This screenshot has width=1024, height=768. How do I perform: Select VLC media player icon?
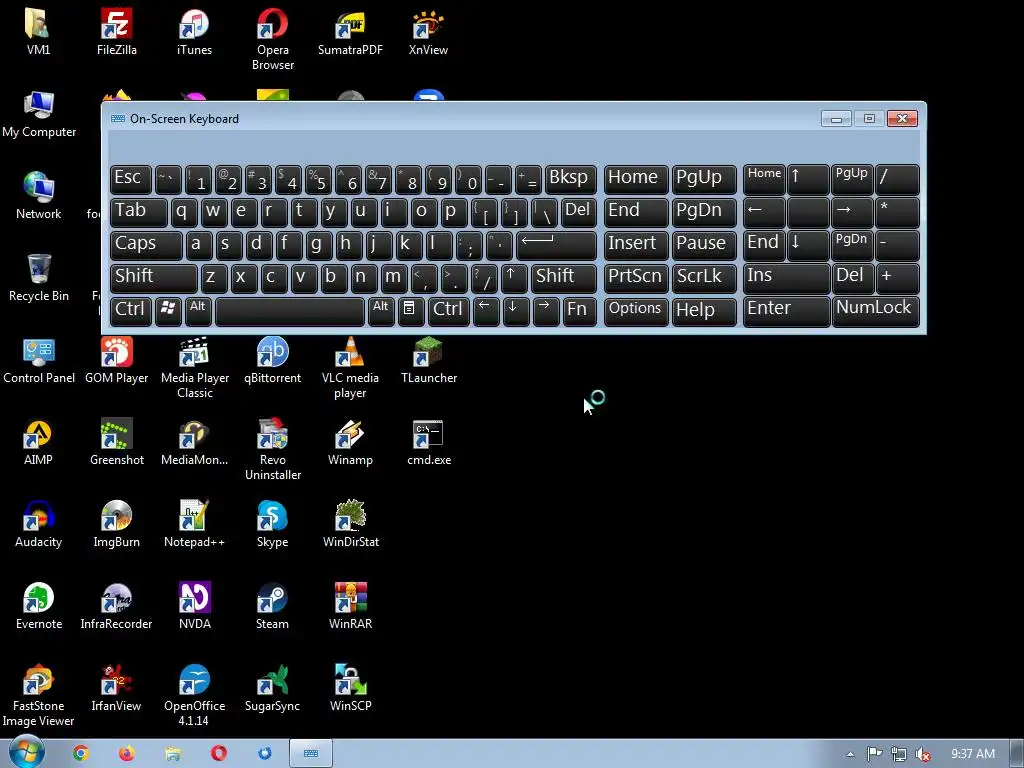(350, 367)
